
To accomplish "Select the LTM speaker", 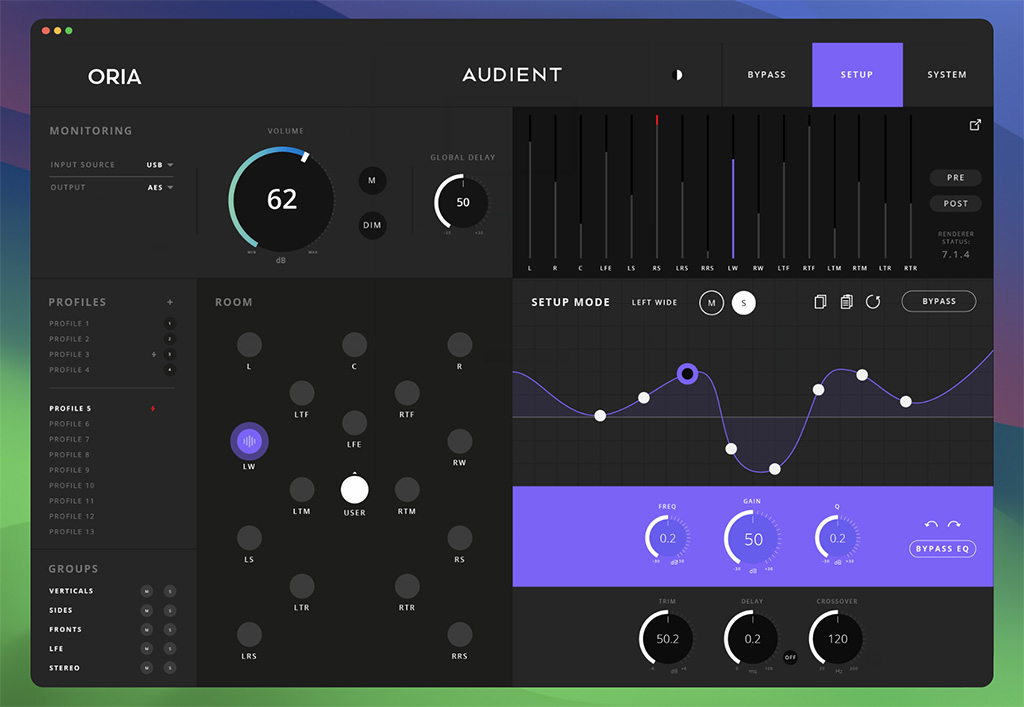I will [302, 490].
